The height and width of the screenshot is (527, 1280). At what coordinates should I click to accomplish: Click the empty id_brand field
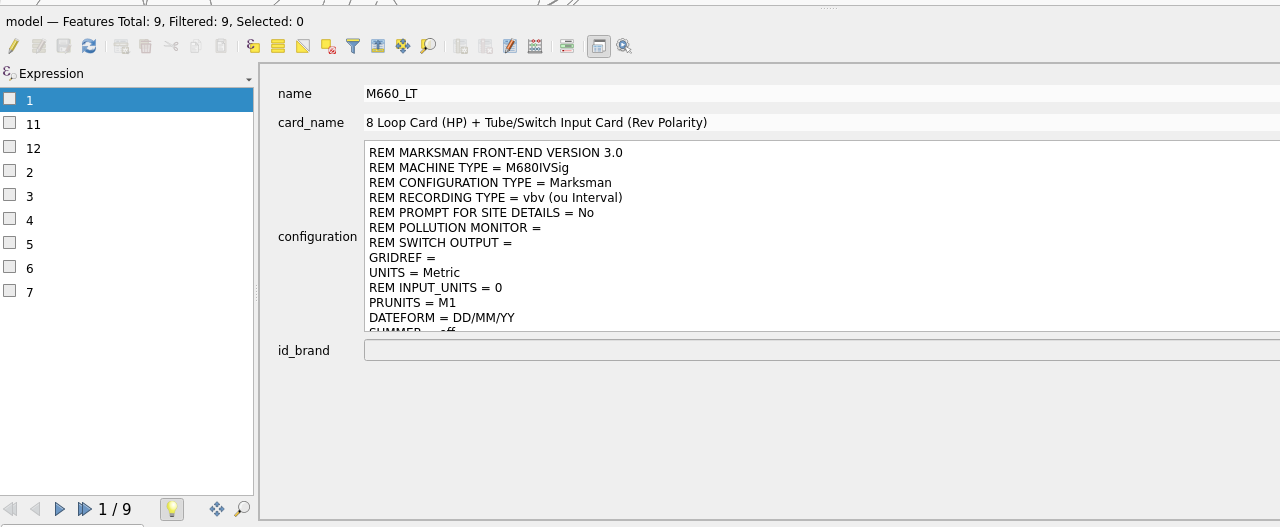click(x=822, y=350)
